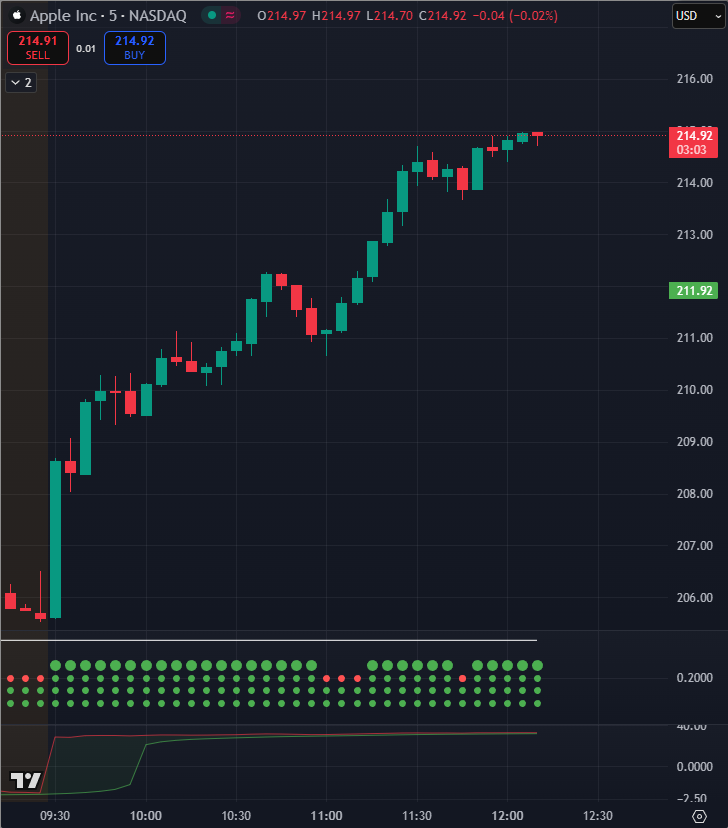Screen dimensions: 728x828
Task: Click the 10:30 time axis label
Action: (x=236, y=816)
